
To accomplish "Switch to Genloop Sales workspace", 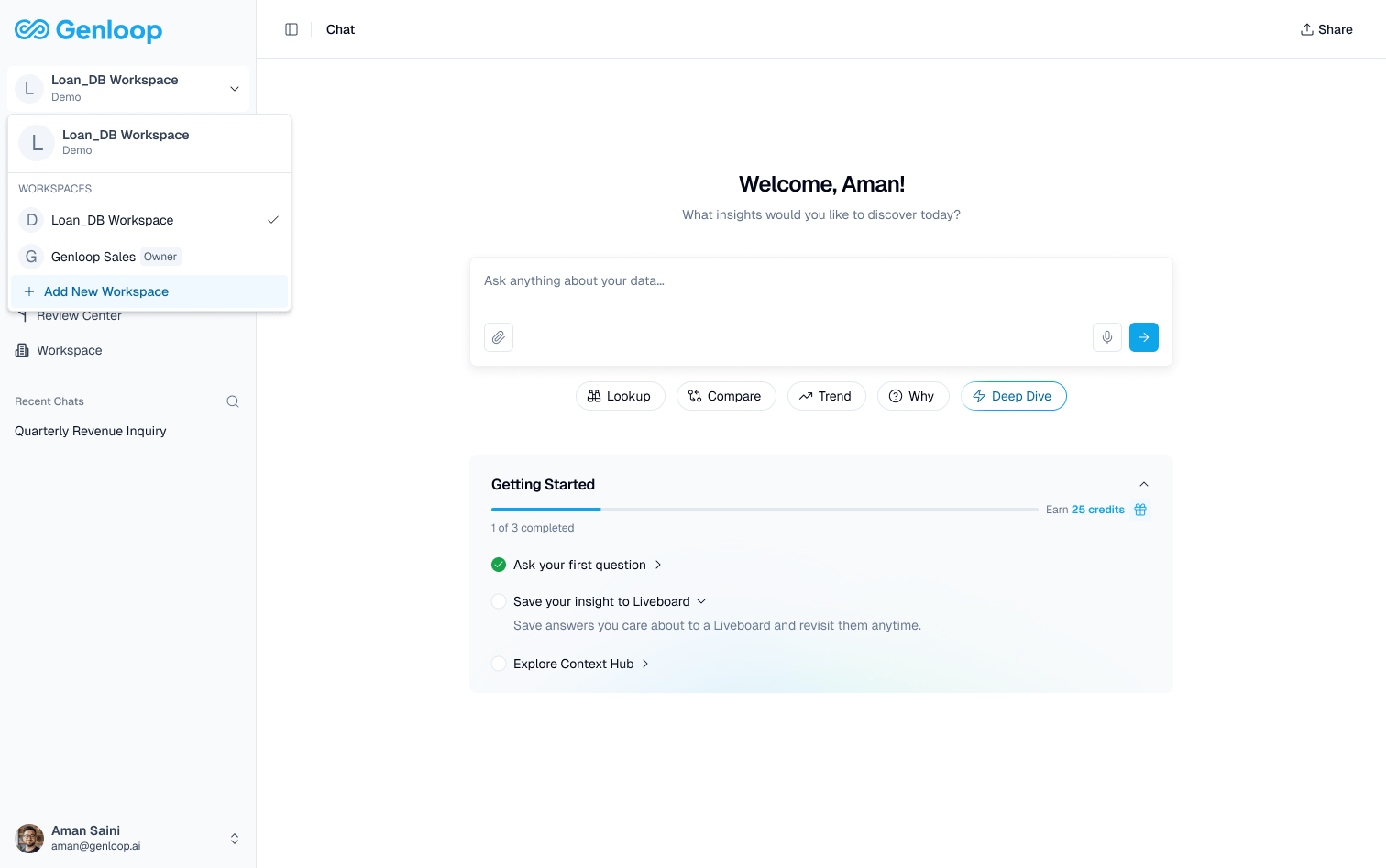I will coord(149,257).
